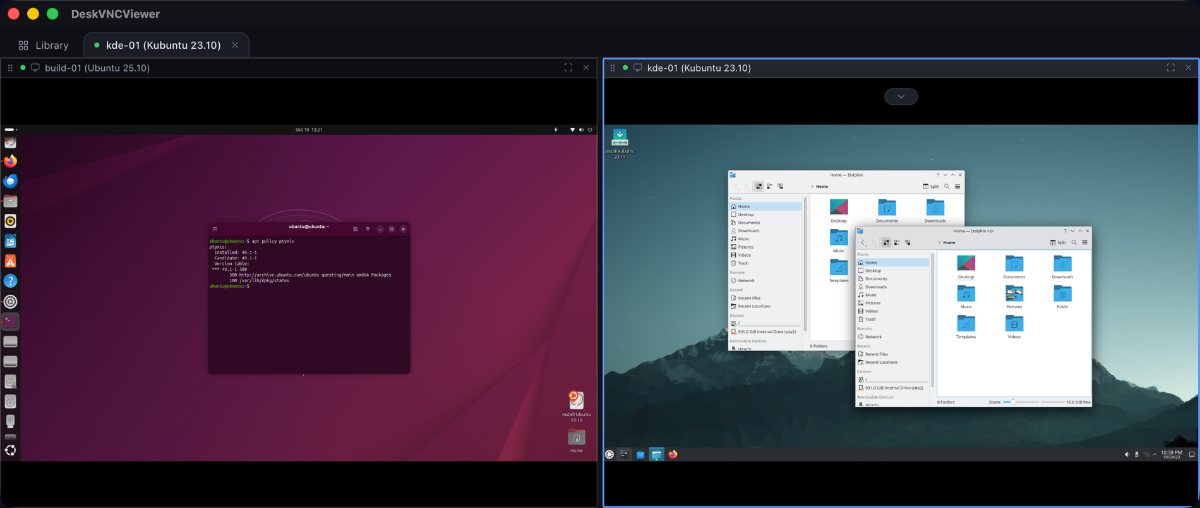Select Icons view mode in front Dolphin

coord(886,242)
